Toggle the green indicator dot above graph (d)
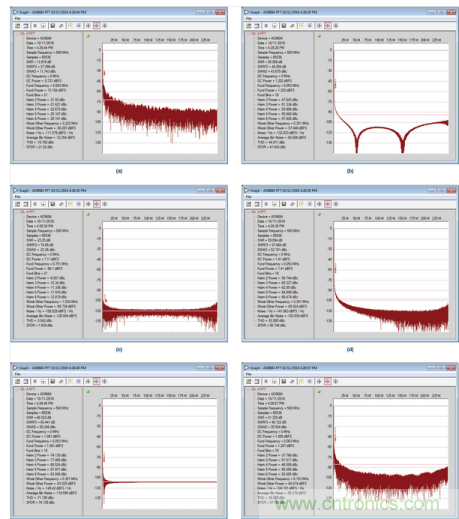 tap(319, 214)
